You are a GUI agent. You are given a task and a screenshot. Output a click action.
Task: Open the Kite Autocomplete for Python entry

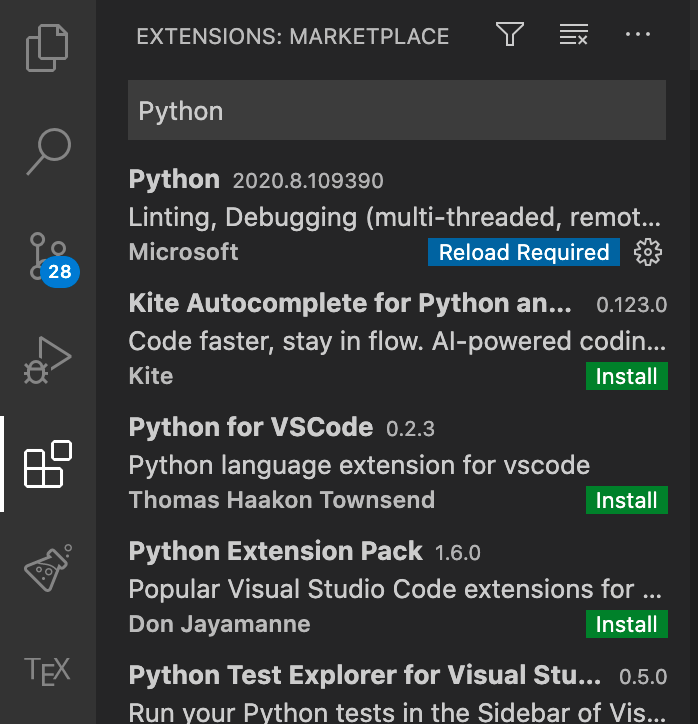(397, 339)
